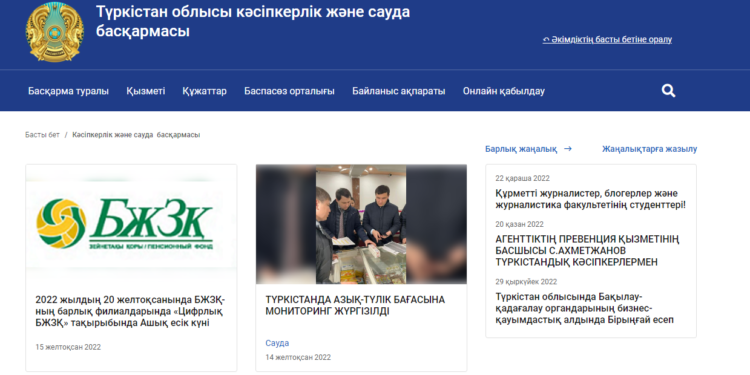Click the date 29 қыркүйек 2022

tap(526, 282)
